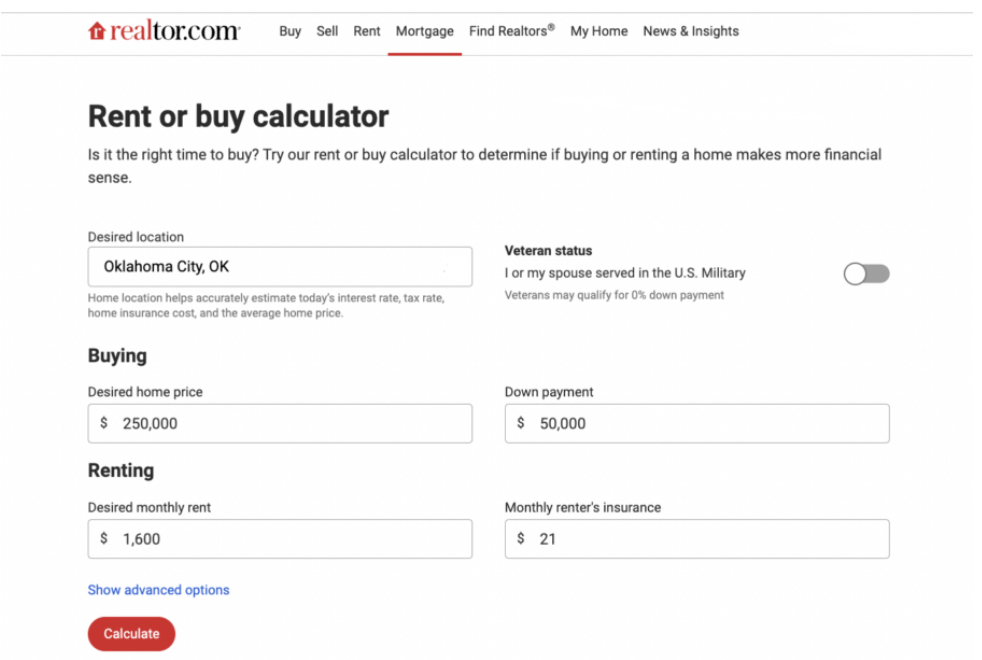The width and height of the screenshot is (982, 660).
Task: Open News & Insights menu
Action: pyautogui.click(x=691, y=31)
